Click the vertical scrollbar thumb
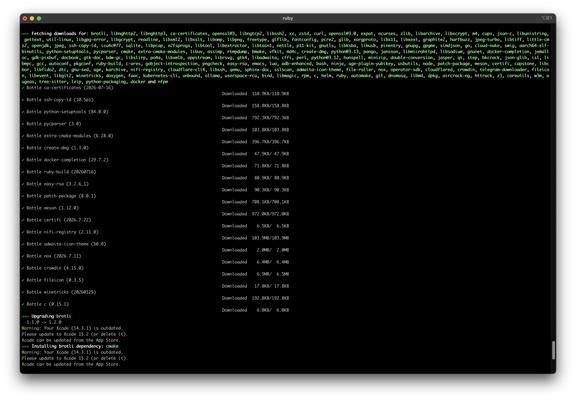This screenshot has width=576, height=400. [x=553, y=350]
